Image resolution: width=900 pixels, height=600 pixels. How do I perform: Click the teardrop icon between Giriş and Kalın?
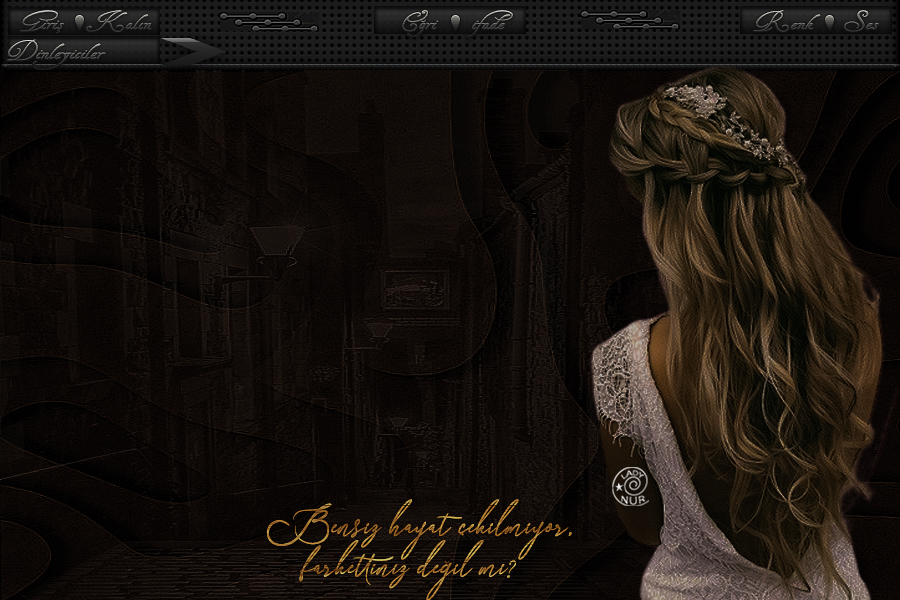tap(81, 22)
